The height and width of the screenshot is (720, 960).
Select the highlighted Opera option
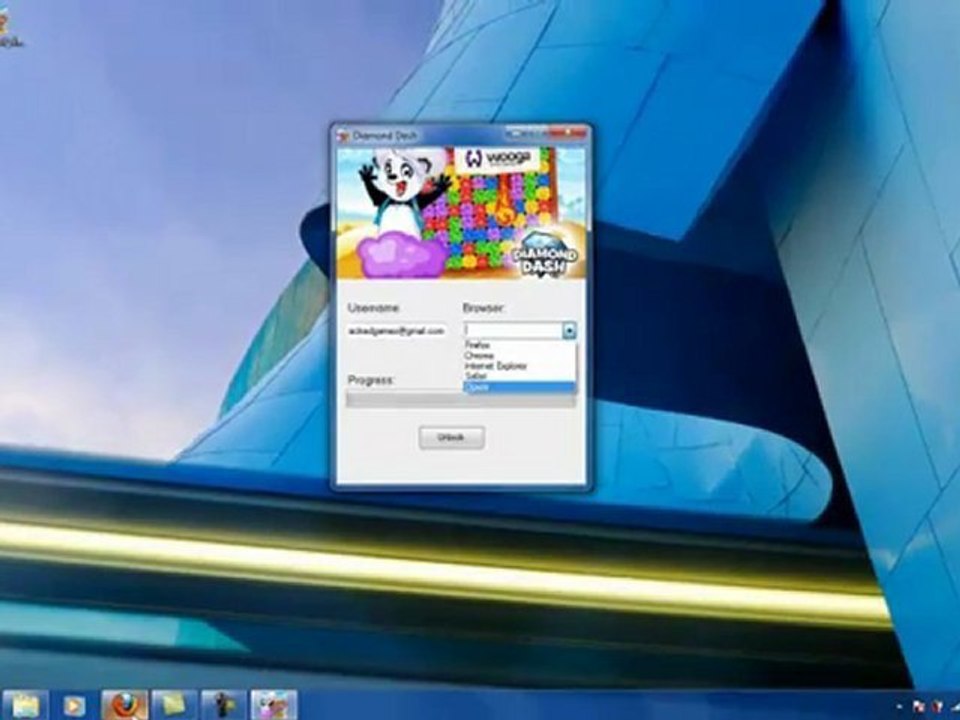pos(519,388)
